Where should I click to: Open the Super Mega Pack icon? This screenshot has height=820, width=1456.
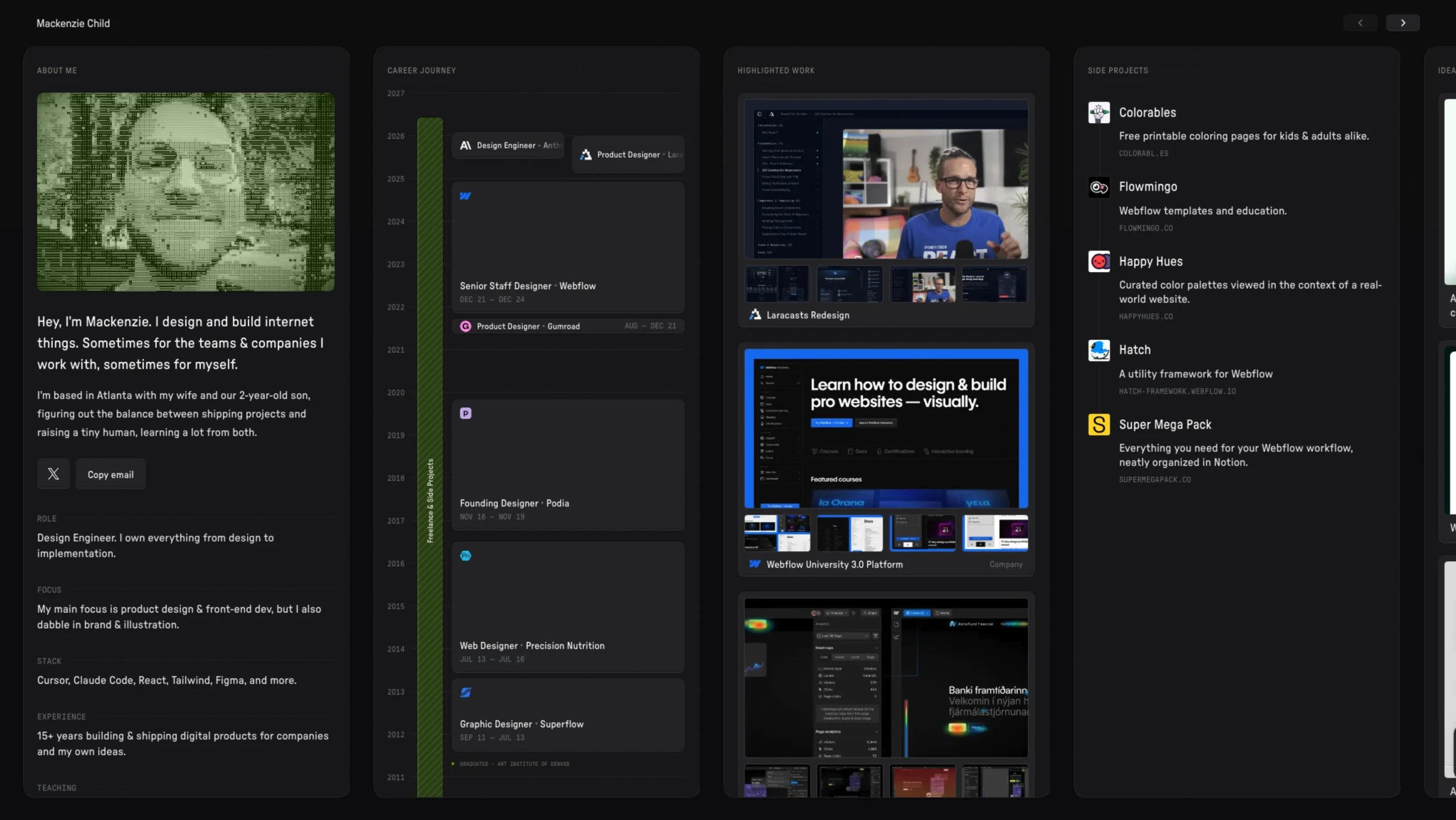coord(1099,425)
